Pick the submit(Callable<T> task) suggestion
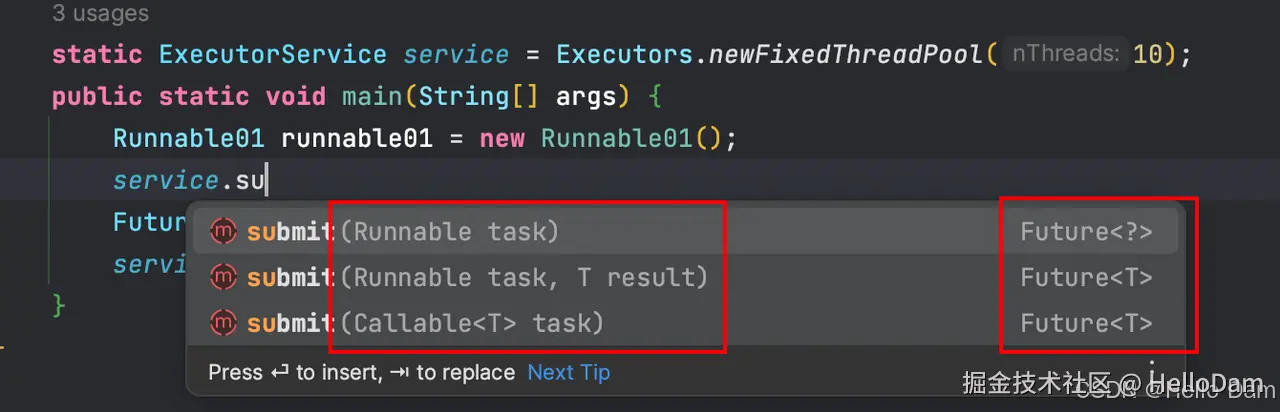 click(x=472, y=323)
